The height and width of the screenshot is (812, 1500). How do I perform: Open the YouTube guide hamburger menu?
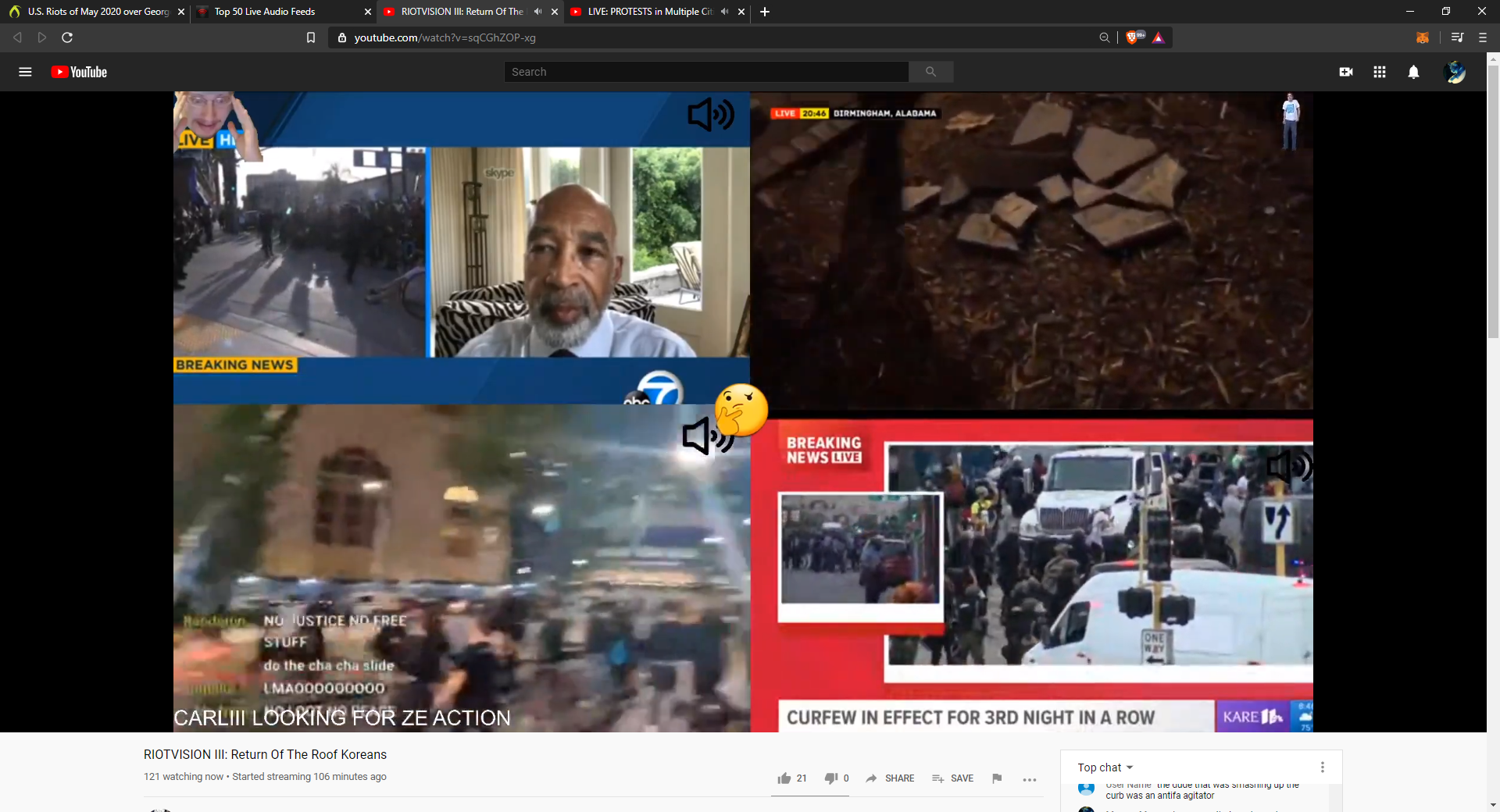(x=25, y=72)
